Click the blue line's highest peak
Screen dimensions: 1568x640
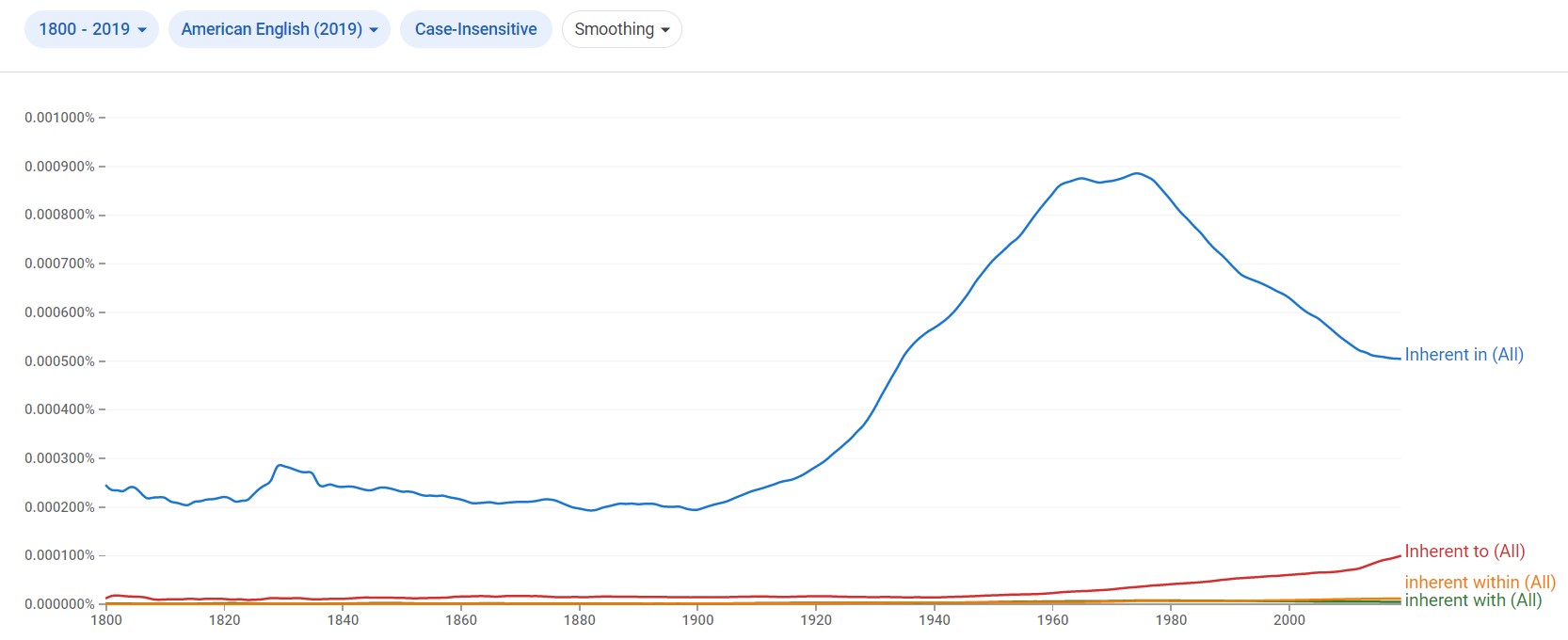pos(1137,173)
